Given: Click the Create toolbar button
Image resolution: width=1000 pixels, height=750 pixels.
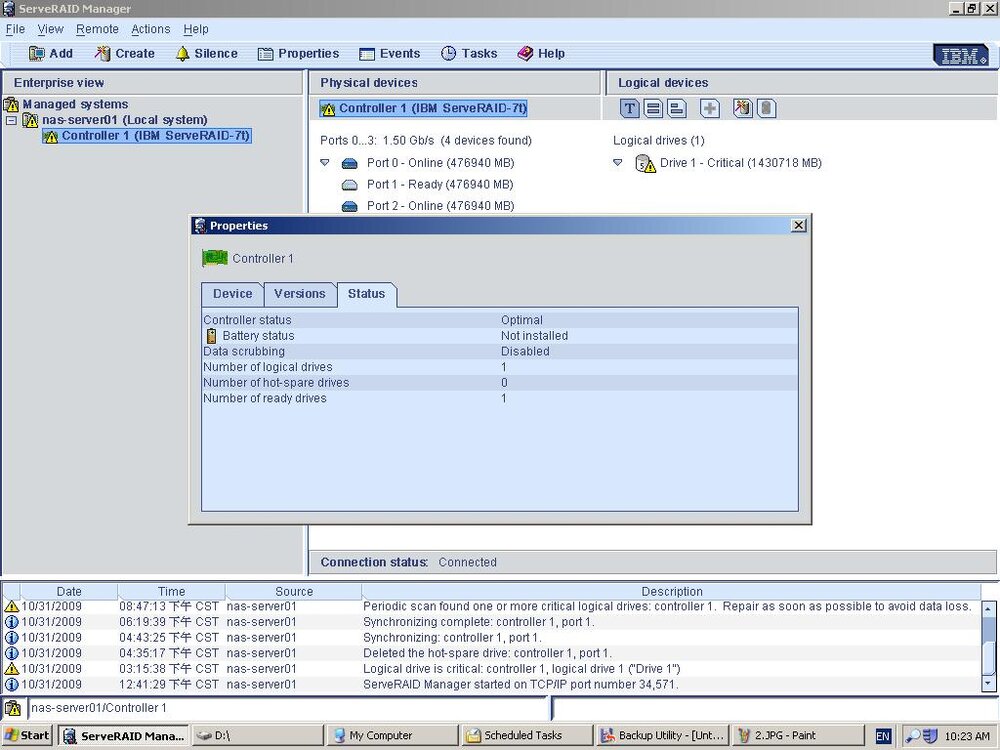Looking at the screenshot, I should [125, 54].
